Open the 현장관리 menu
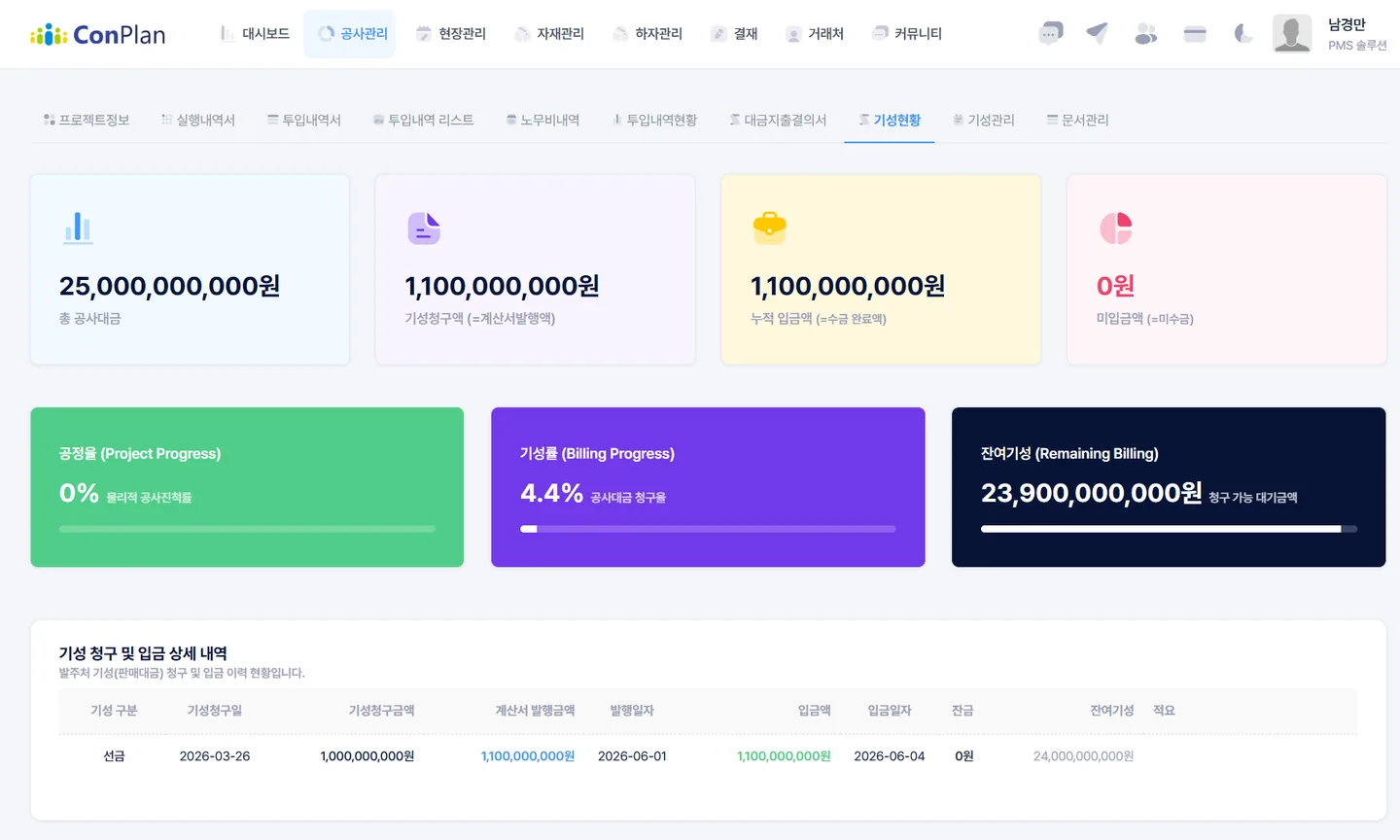This screenshot has height=840, width=1400. (451, 34)
